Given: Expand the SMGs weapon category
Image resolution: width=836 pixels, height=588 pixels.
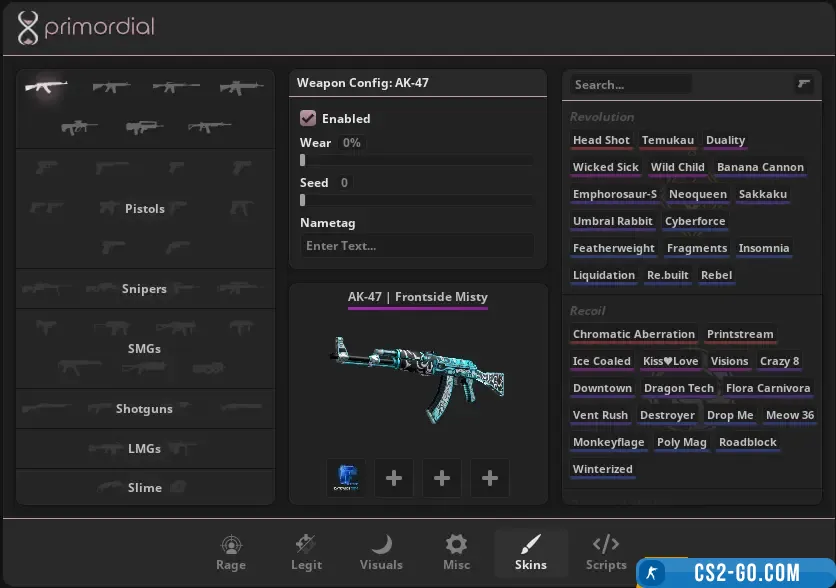Looking at the screenshot, I should (x=145, y=349).
